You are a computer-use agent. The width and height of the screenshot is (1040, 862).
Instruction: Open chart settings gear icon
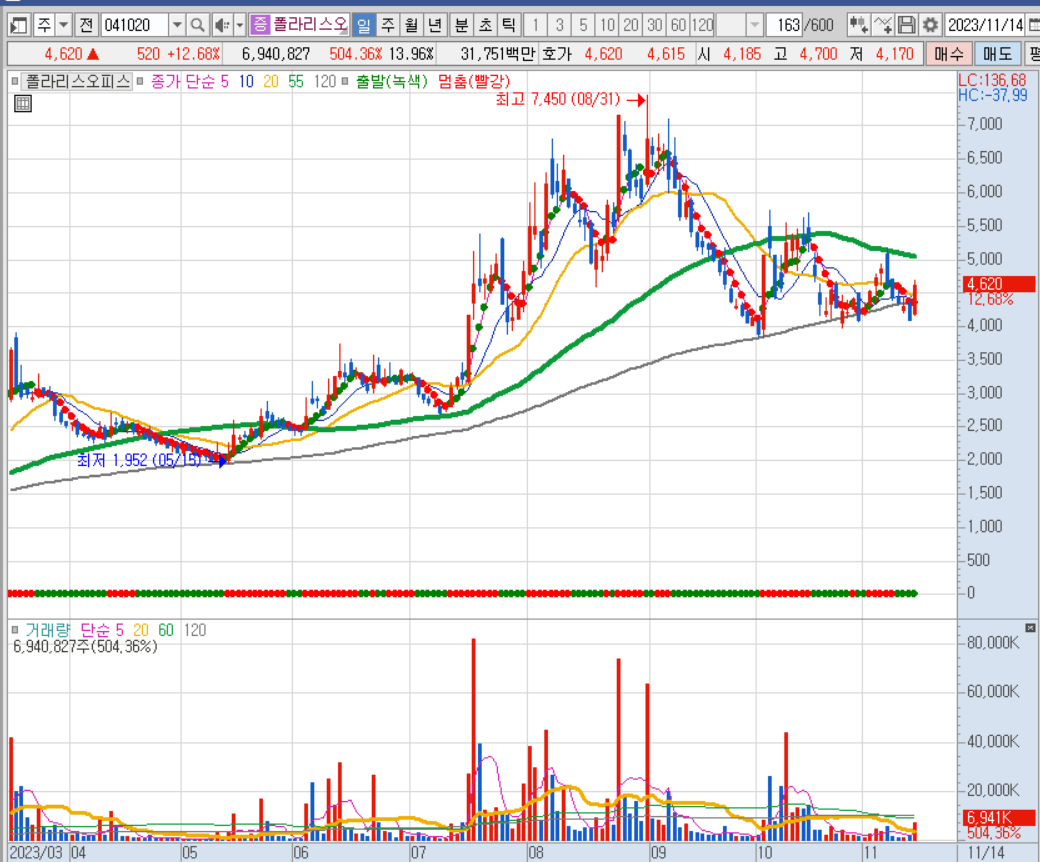(930, 26)
